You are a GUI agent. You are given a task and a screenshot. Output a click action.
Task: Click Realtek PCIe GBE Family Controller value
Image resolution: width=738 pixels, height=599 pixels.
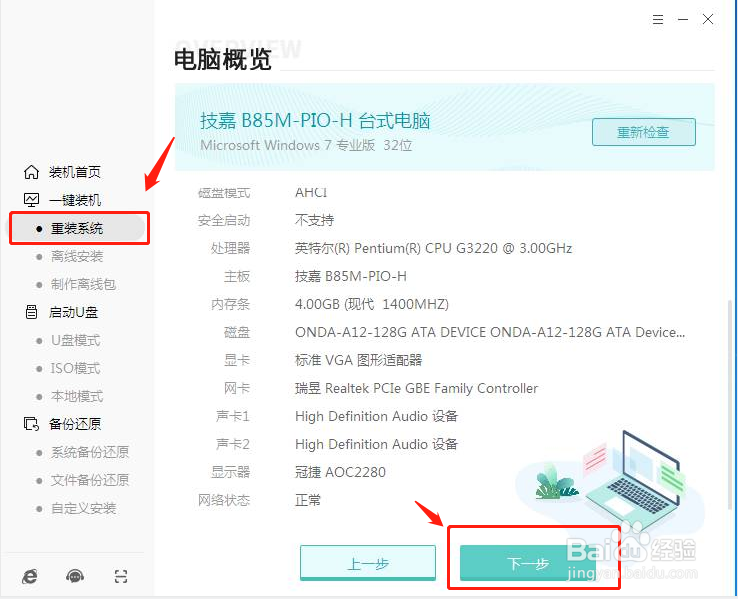coord(416,388)
